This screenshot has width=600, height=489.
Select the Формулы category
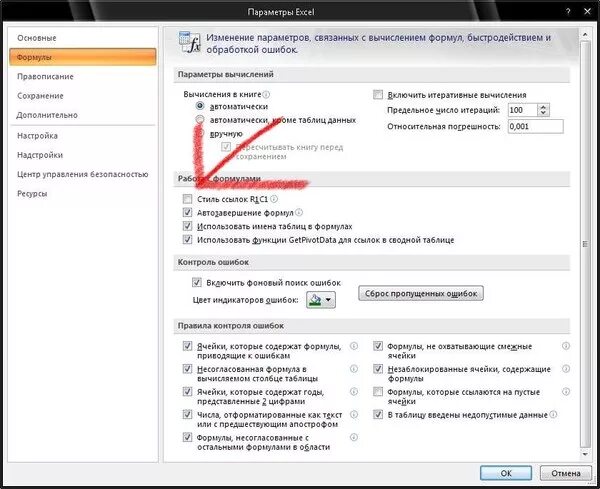(x=83, y=57)
